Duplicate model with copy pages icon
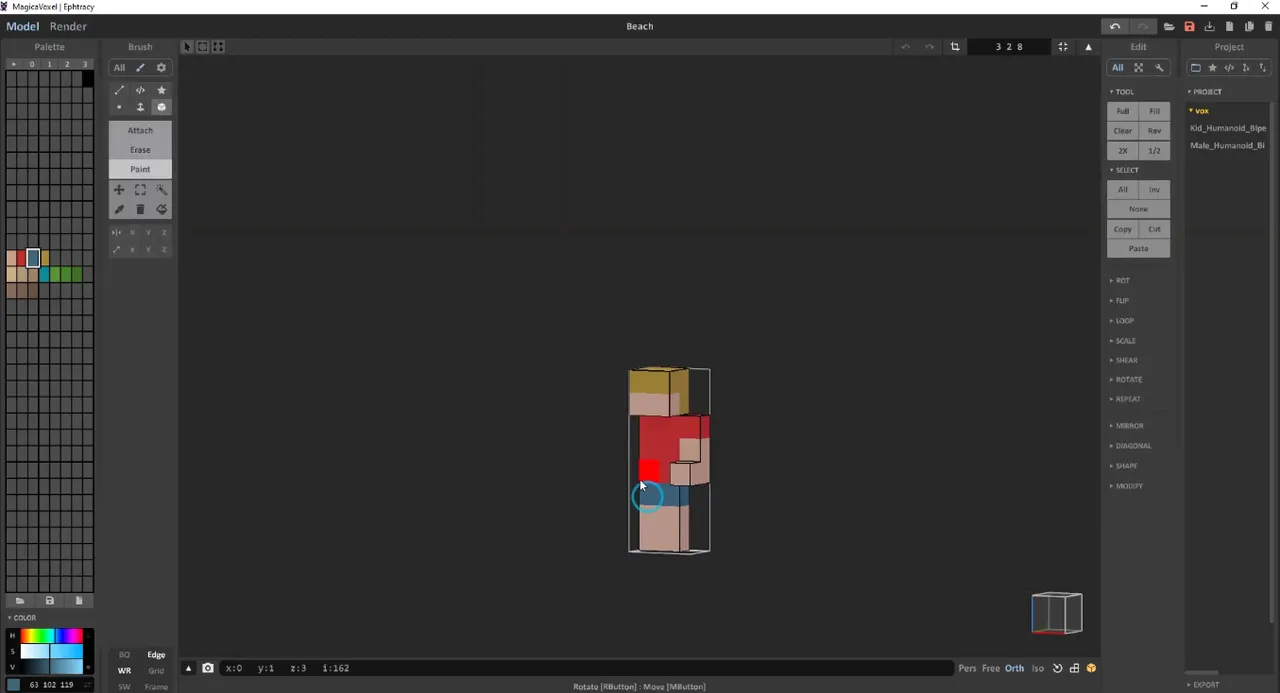The image size is (1280, 693). pos(1249,26)
